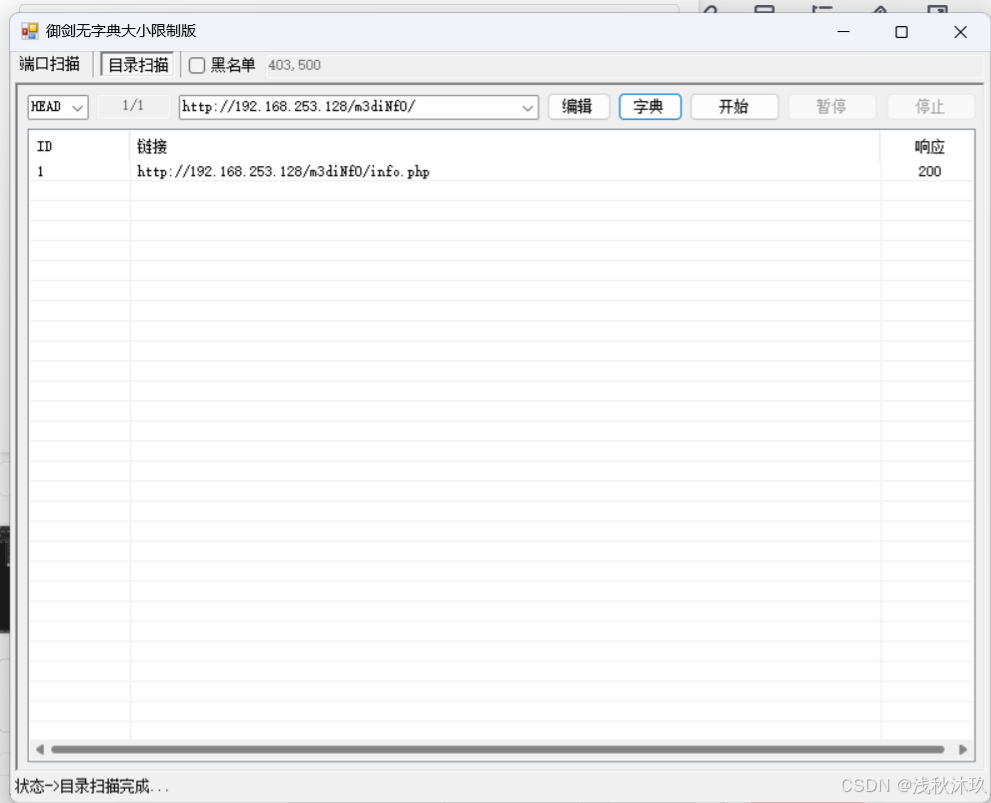Click the 200 response code cell

929,171
